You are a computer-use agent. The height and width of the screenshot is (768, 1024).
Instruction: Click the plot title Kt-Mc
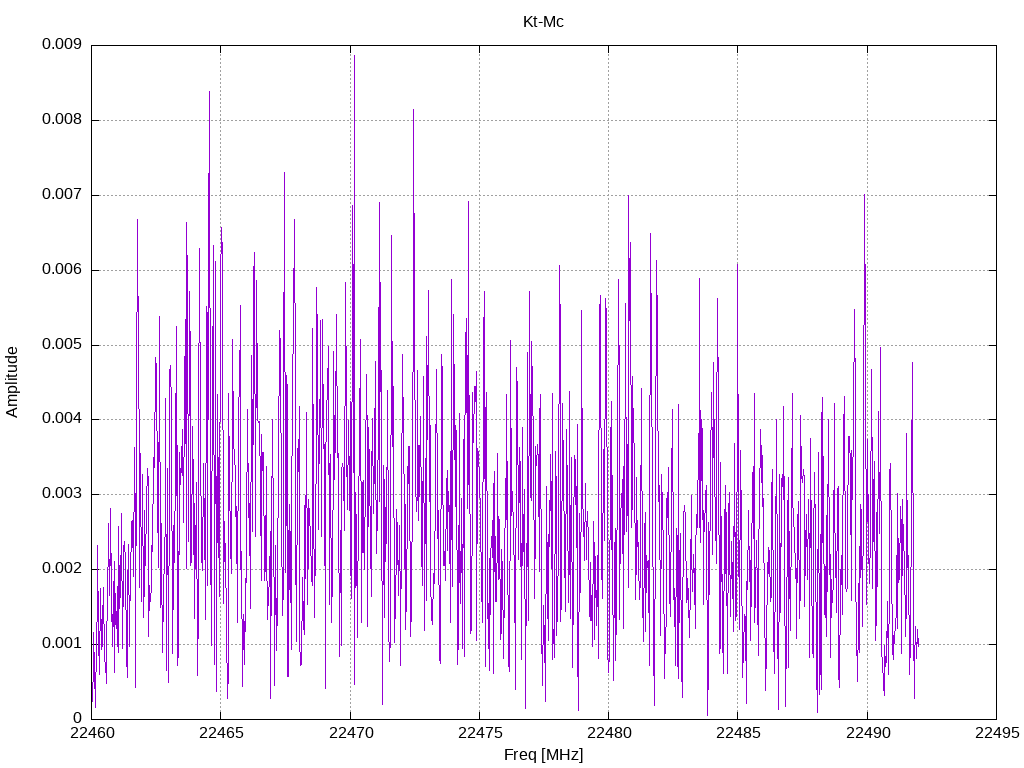click(x=543, y=22)
